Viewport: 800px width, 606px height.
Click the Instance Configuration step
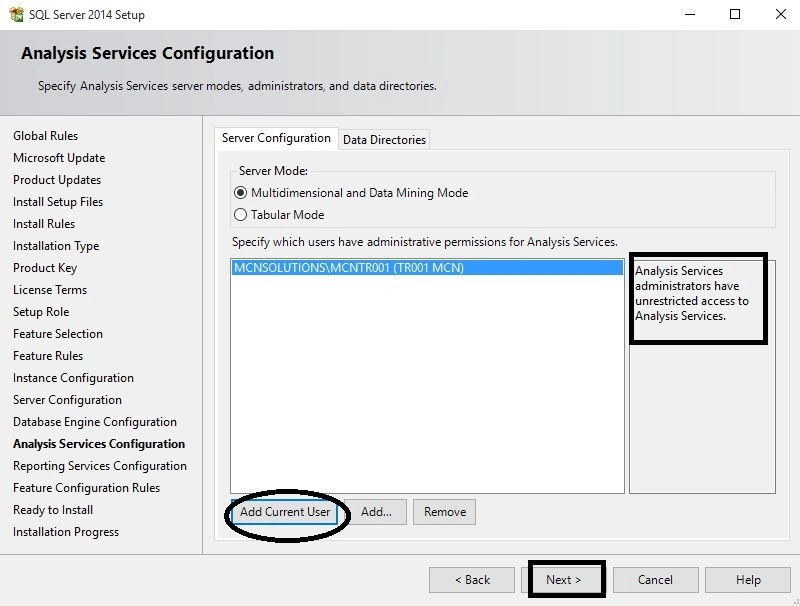click(x=73, y=377)
